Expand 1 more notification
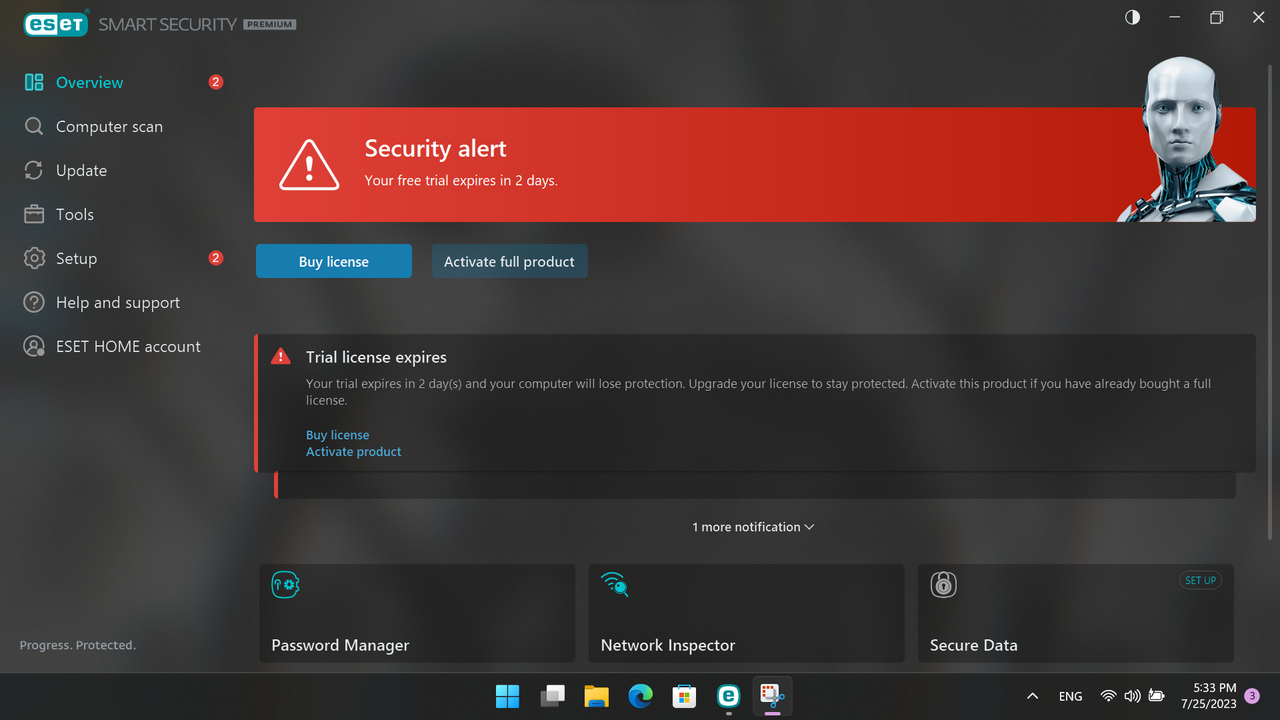 [753, 527]
